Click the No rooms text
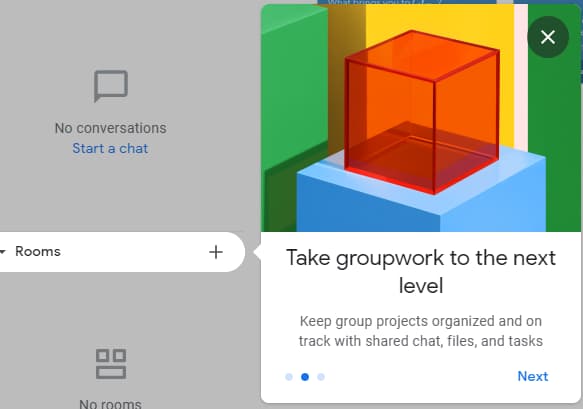The height and width of the screenshot is (409, 583). click(110, 404)
